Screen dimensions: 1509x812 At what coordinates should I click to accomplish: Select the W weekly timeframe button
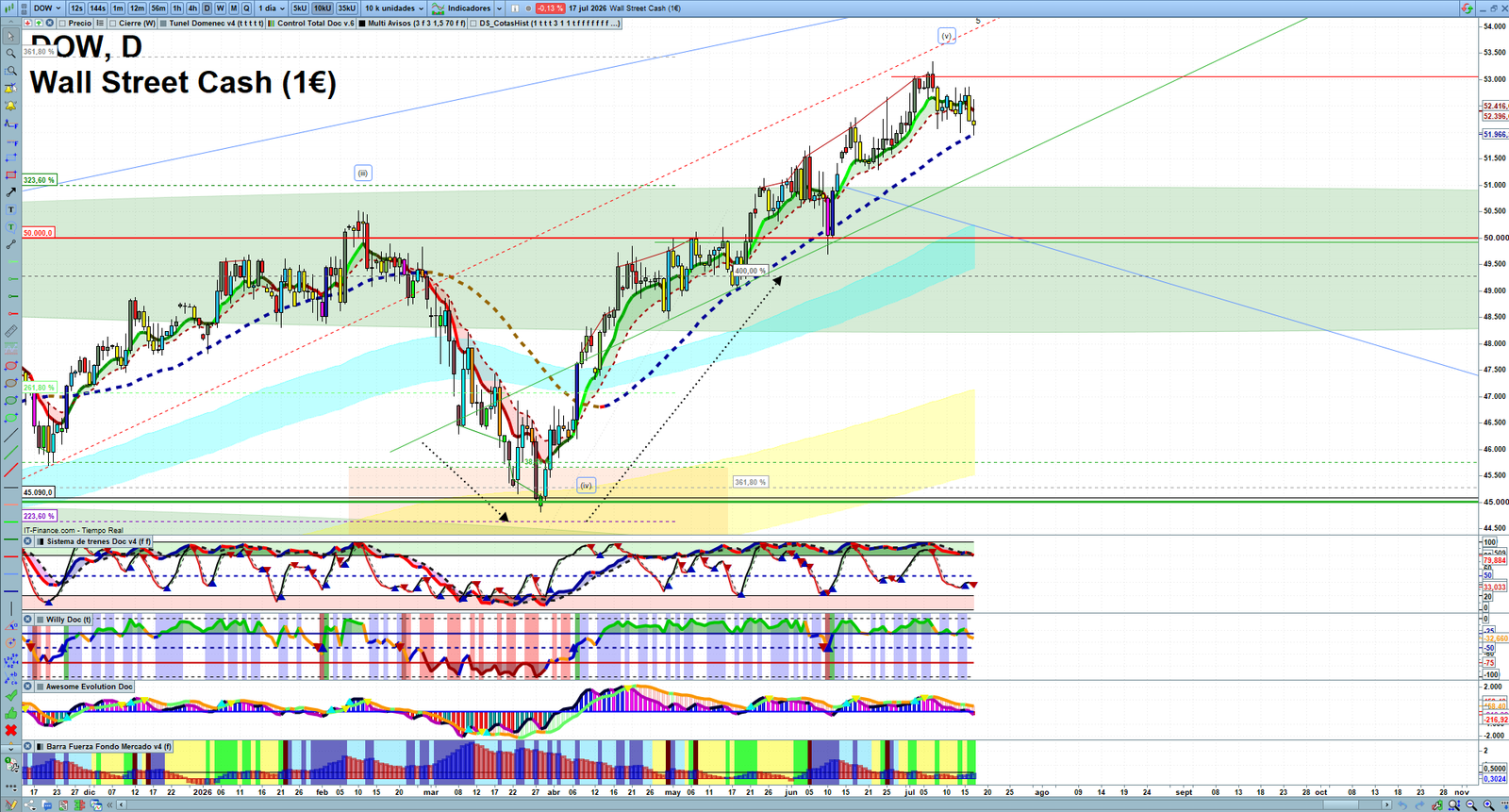(x=220, y=8)
